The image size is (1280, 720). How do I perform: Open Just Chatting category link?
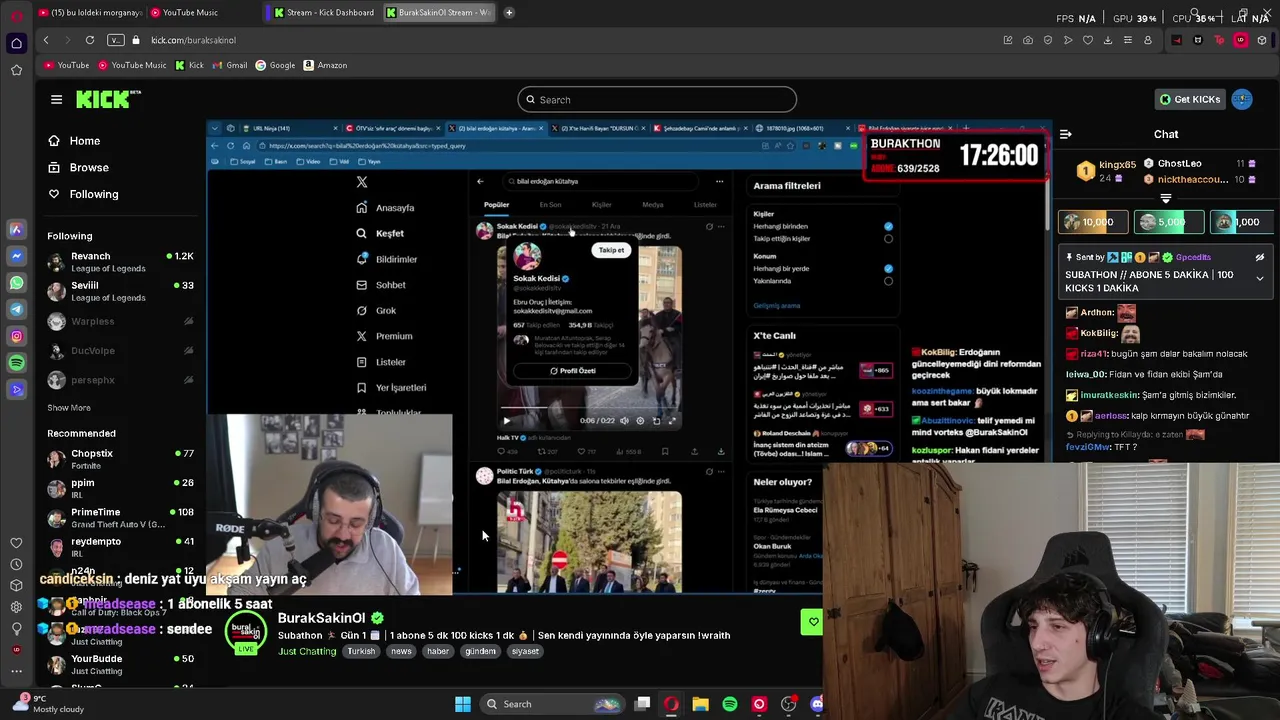(307, 652)
